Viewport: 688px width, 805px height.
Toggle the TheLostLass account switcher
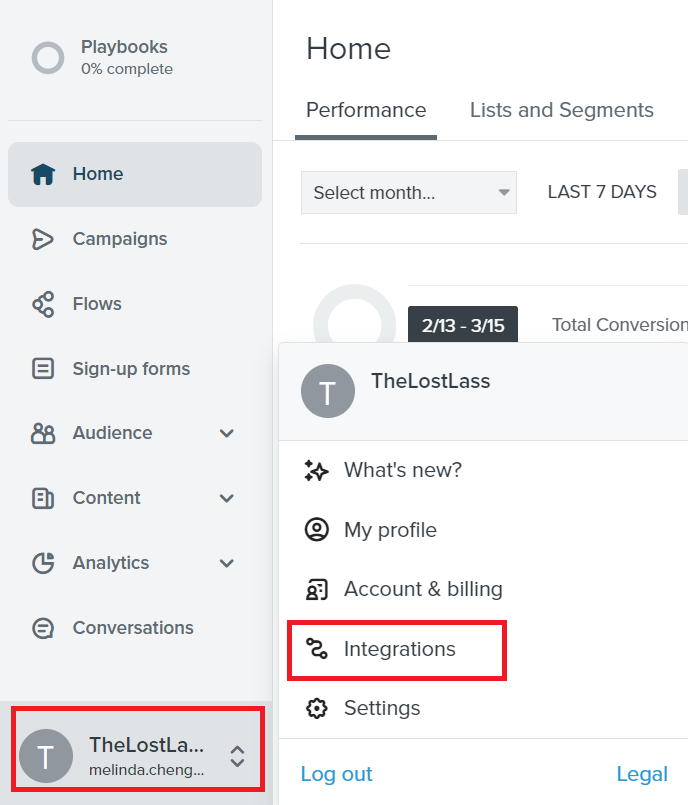[x=138, y=756]
